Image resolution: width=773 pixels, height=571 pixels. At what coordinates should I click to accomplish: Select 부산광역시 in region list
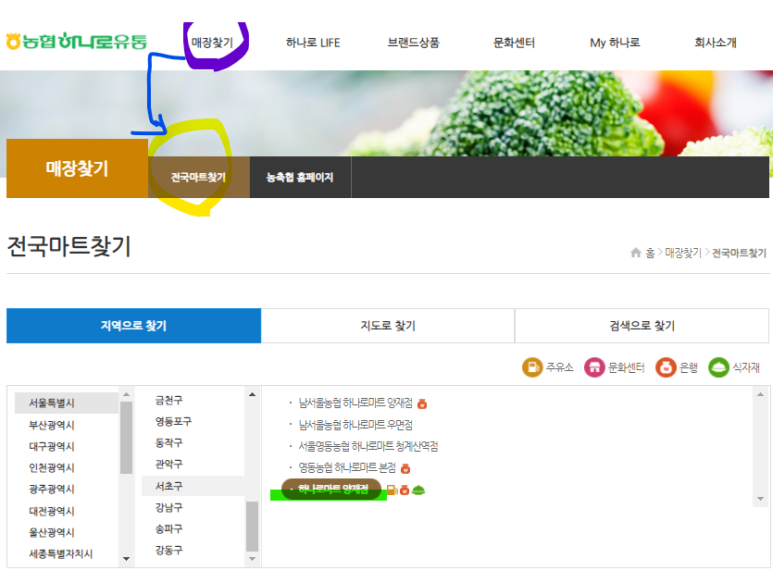point(51,425)
